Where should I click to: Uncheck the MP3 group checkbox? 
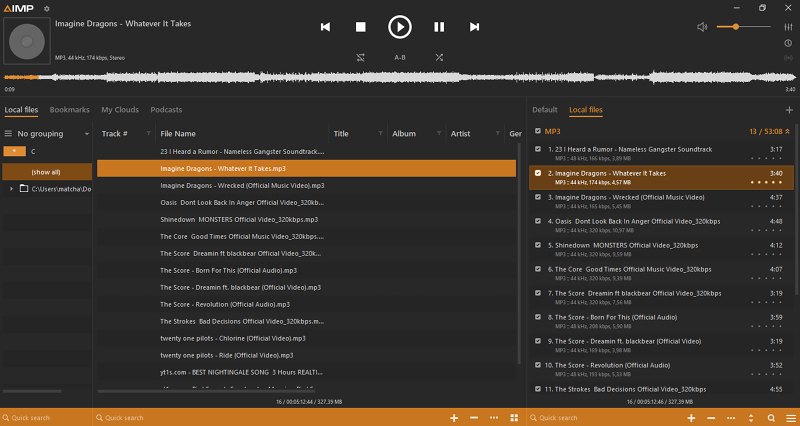click(x=538, y=131)
